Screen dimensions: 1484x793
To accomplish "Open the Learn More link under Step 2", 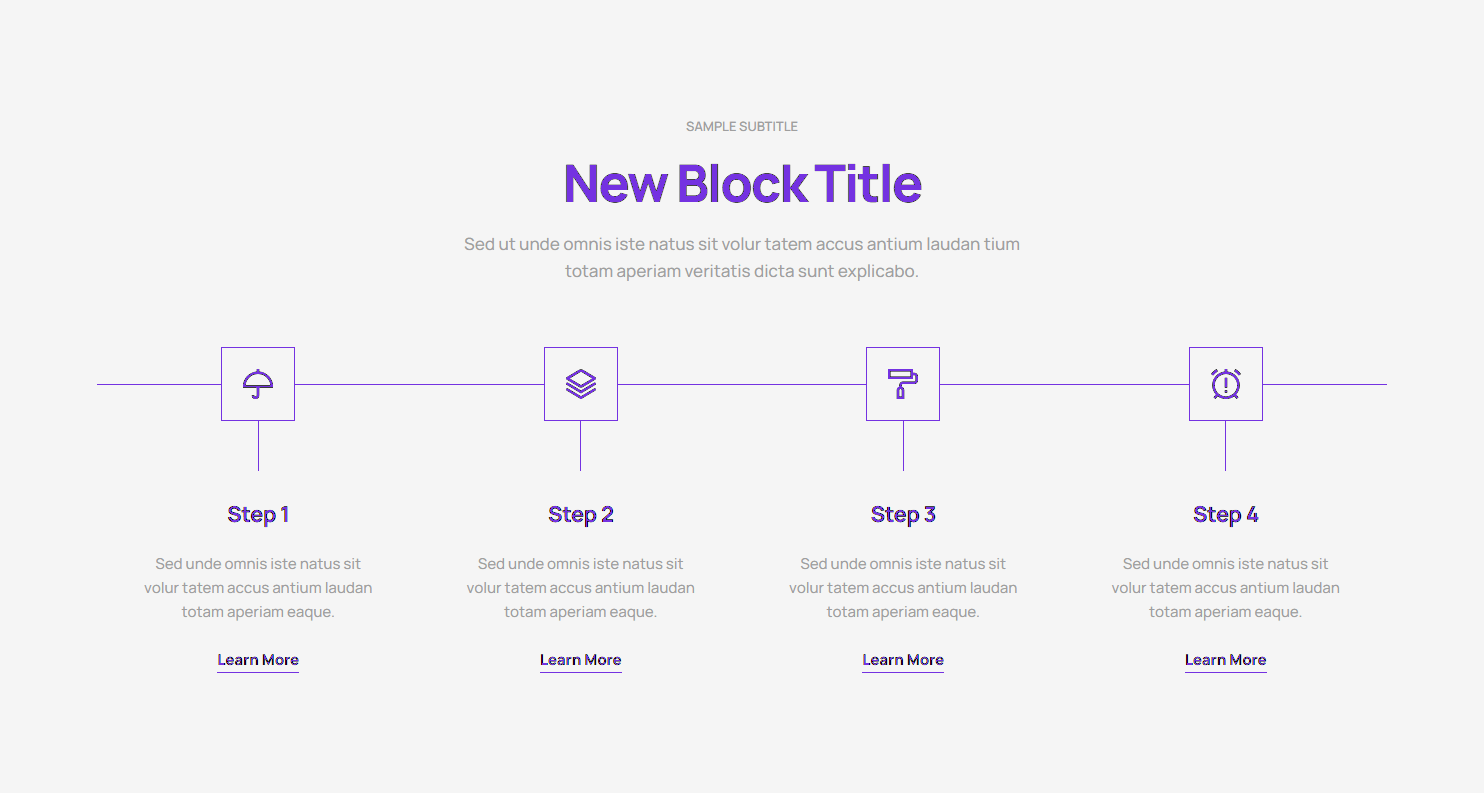I will point(581,660).
